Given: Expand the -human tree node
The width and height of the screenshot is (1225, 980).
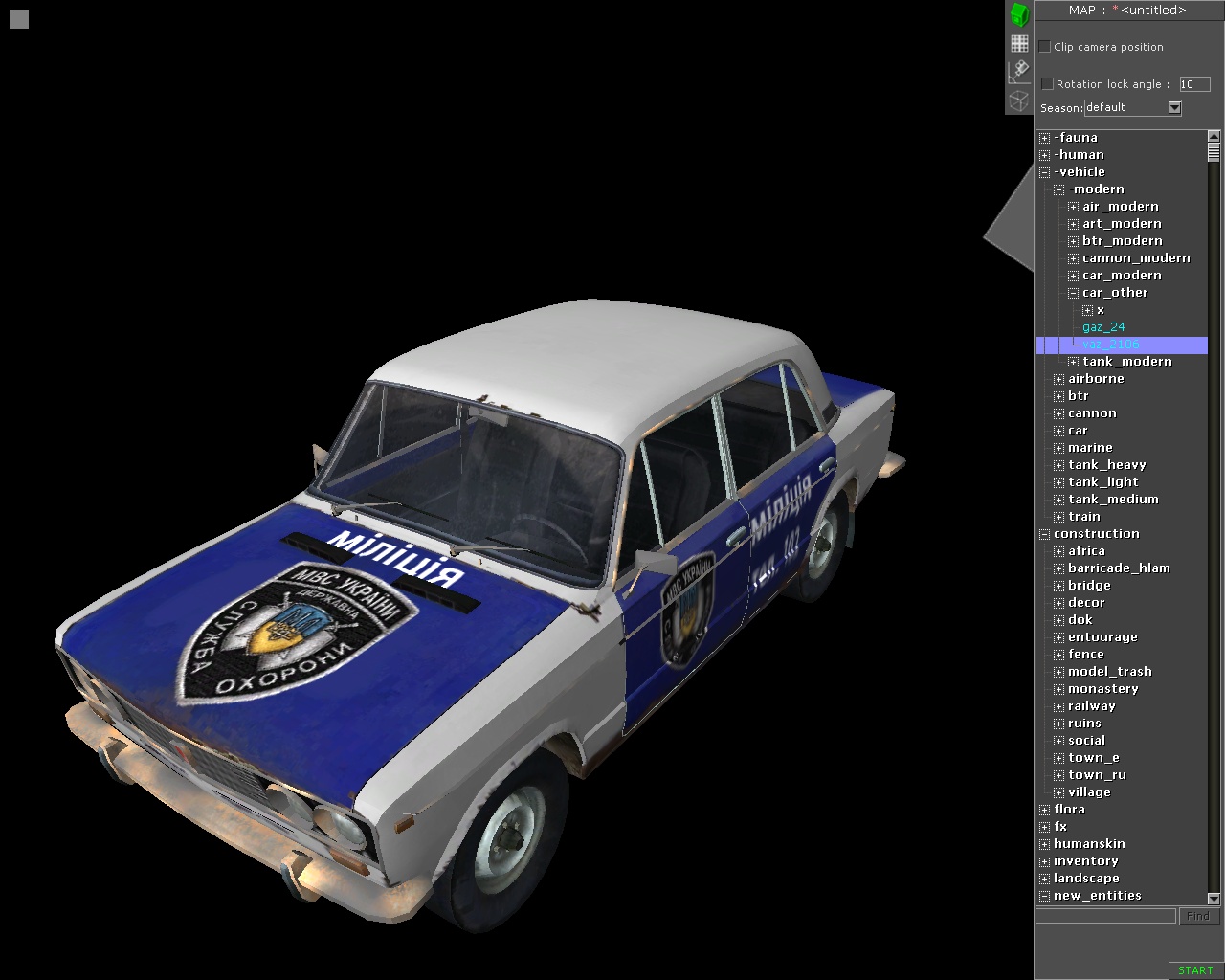Looking at the screenshot, I should pyautogui.click(x=1045, y=155).
